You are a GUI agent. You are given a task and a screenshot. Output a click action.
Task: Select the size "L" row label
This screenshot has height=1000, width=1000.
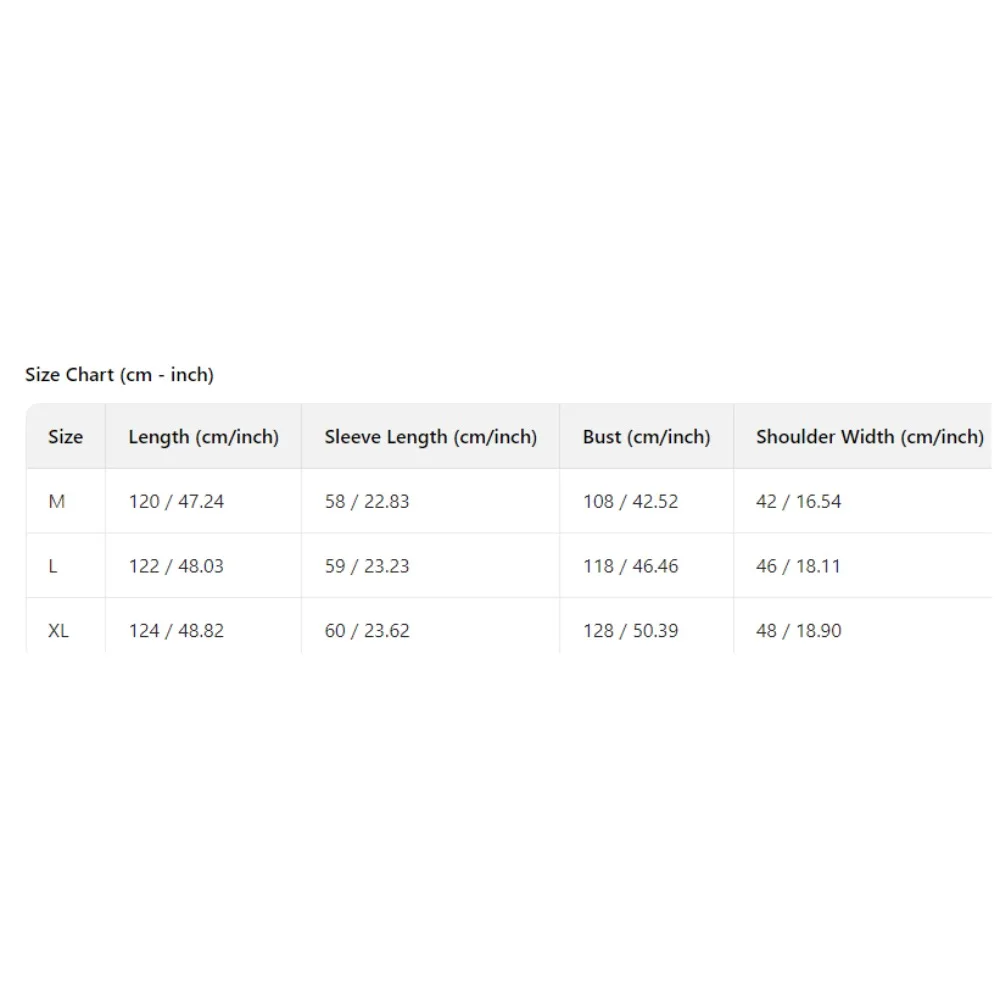click(53, 566)
